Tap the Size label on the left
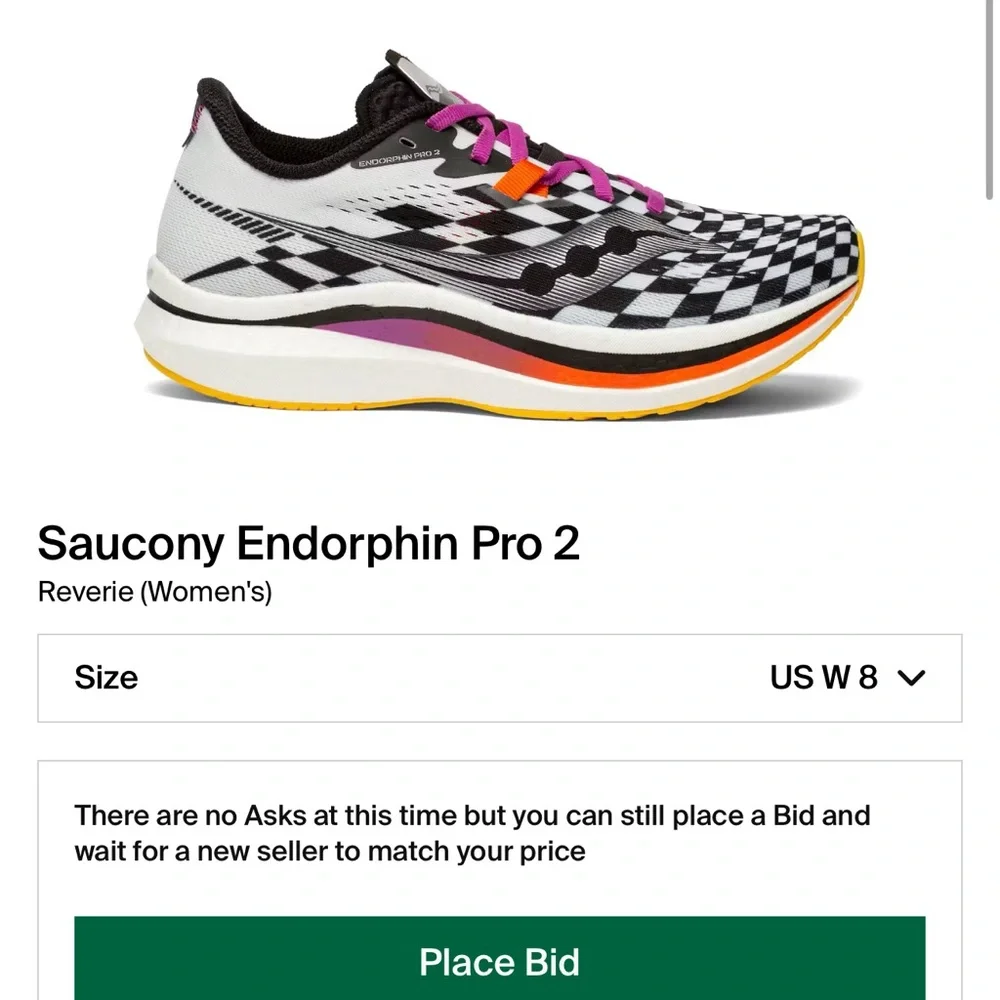 pos(106,679)
